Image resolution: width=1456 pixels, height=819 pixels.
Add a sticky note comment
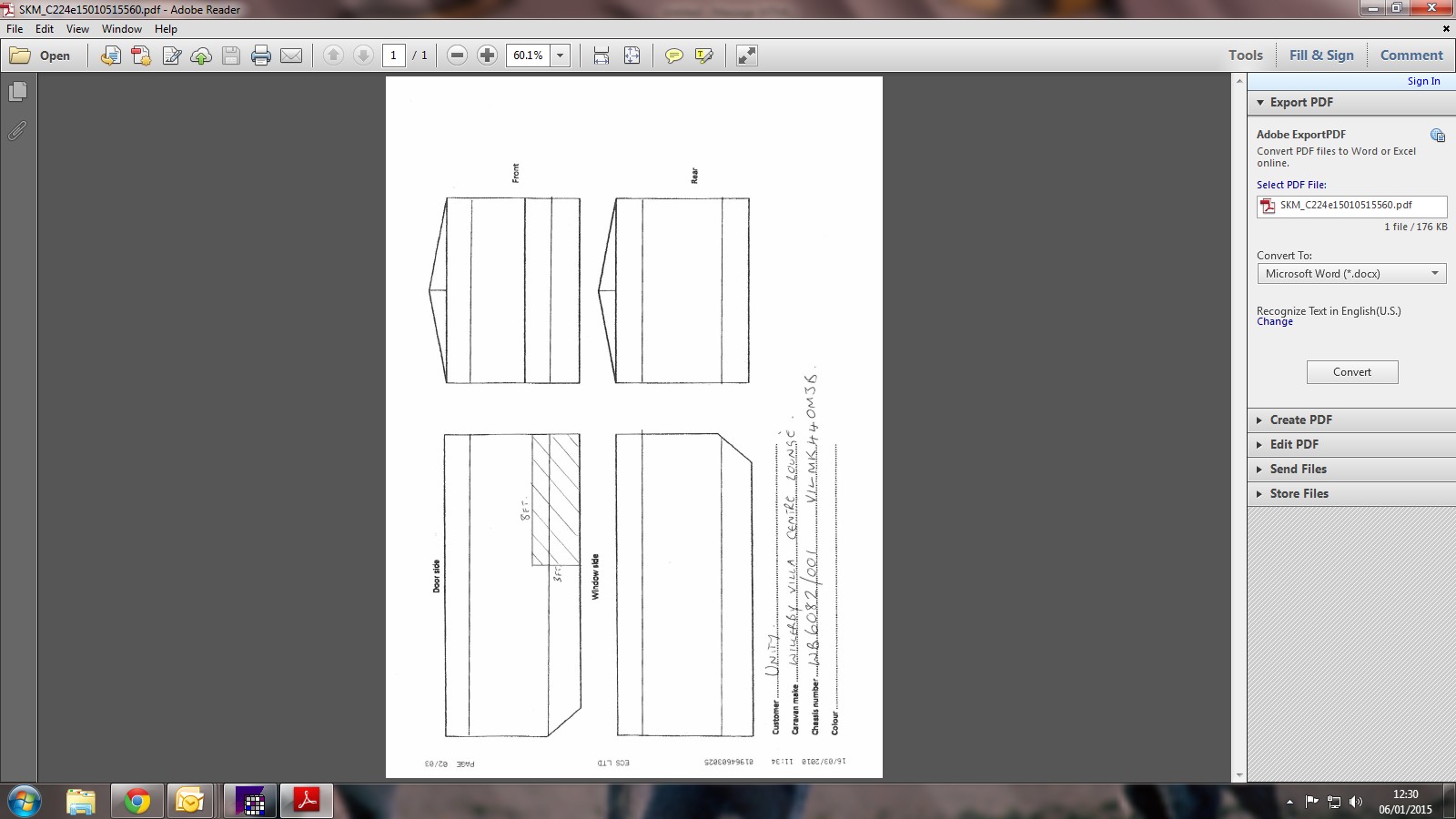point(673,56)
